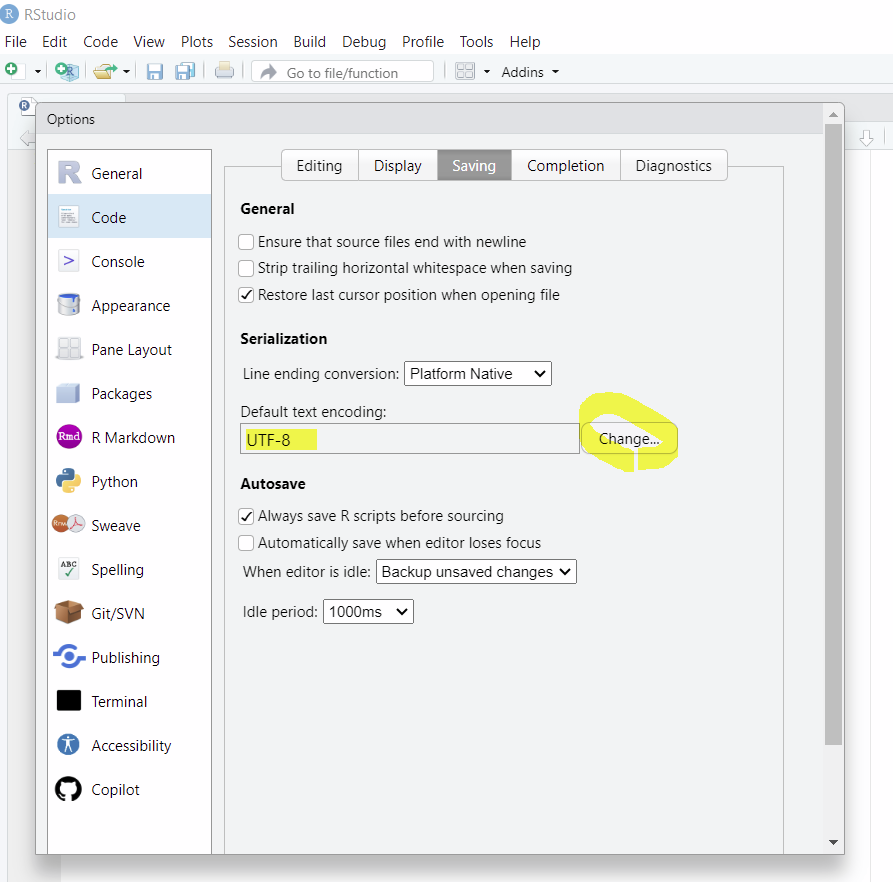This screenshot has width=893, height=882.
Task: Click the Print icon in toolbar
Action: pos(224,71)
